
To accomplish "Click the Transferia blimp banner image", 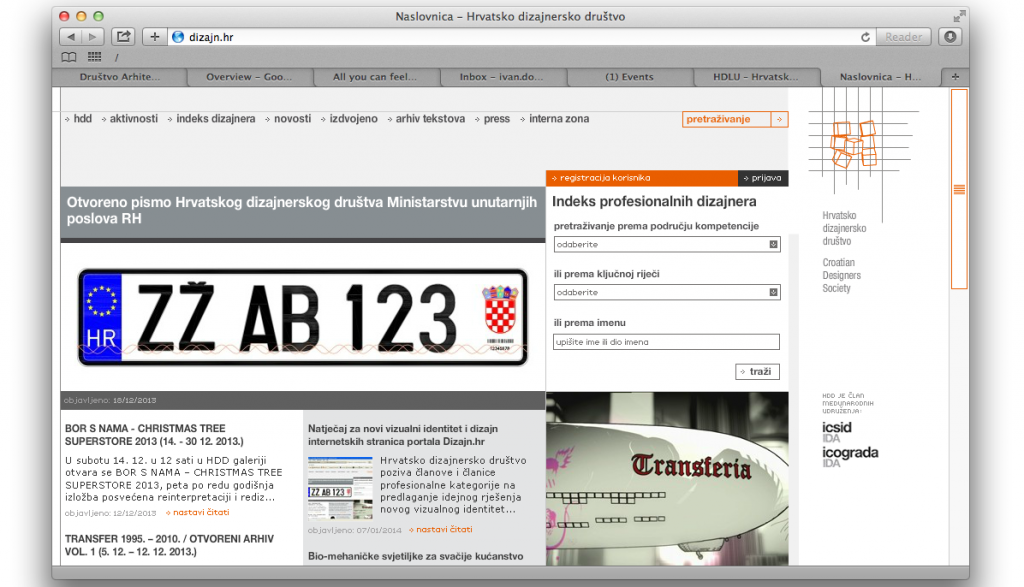I will click(x=667, y=479).
